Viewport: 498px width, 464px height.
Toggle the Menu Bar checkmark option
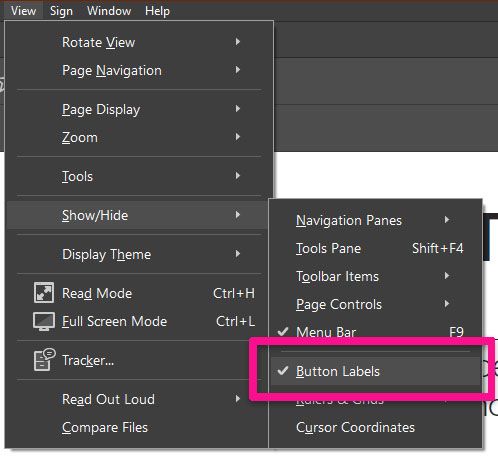pyautogui.click(x=375, y=332)
